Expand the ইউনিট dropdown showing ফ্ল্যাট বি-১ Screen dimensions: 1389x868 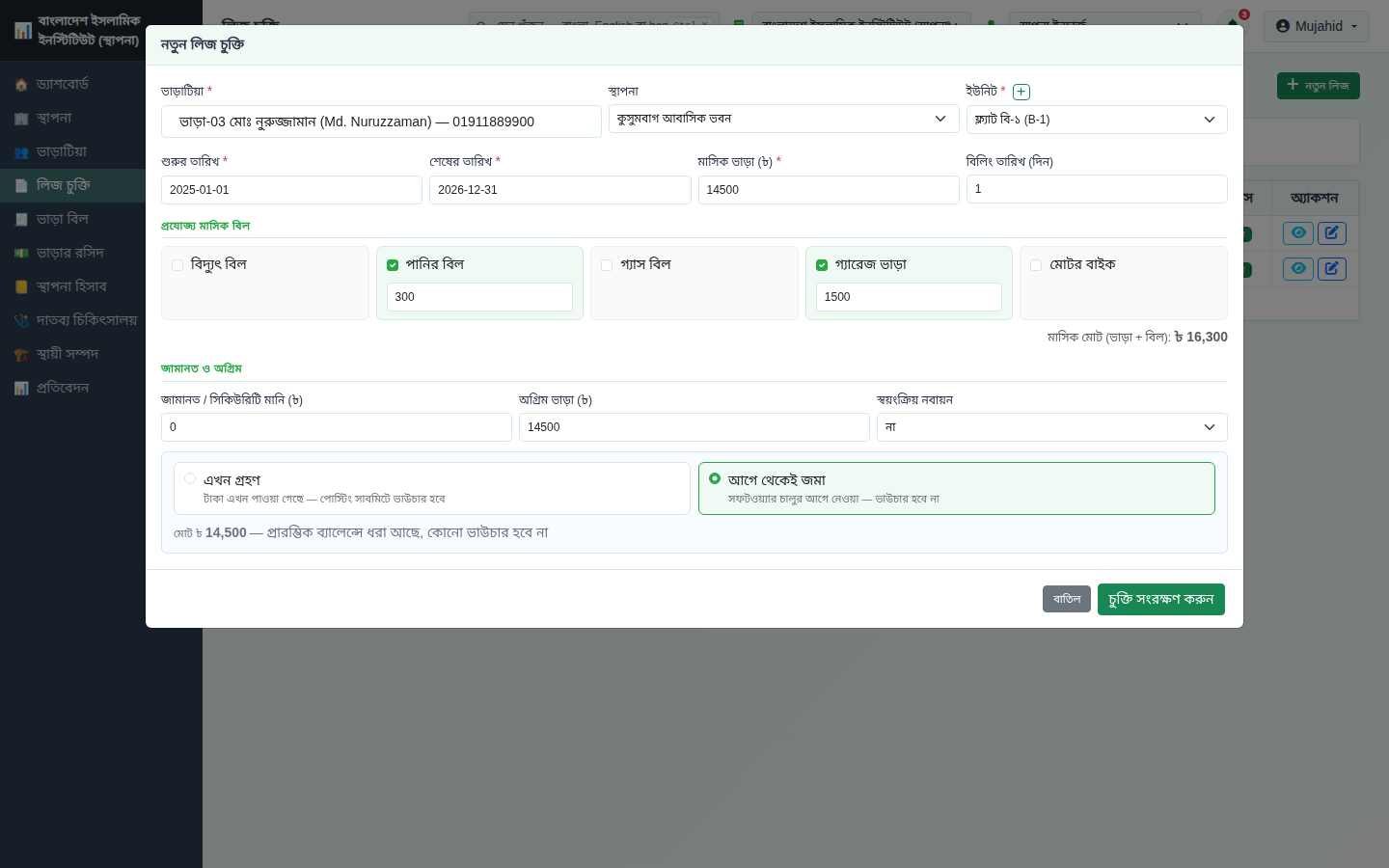[x=1097, y=120]
